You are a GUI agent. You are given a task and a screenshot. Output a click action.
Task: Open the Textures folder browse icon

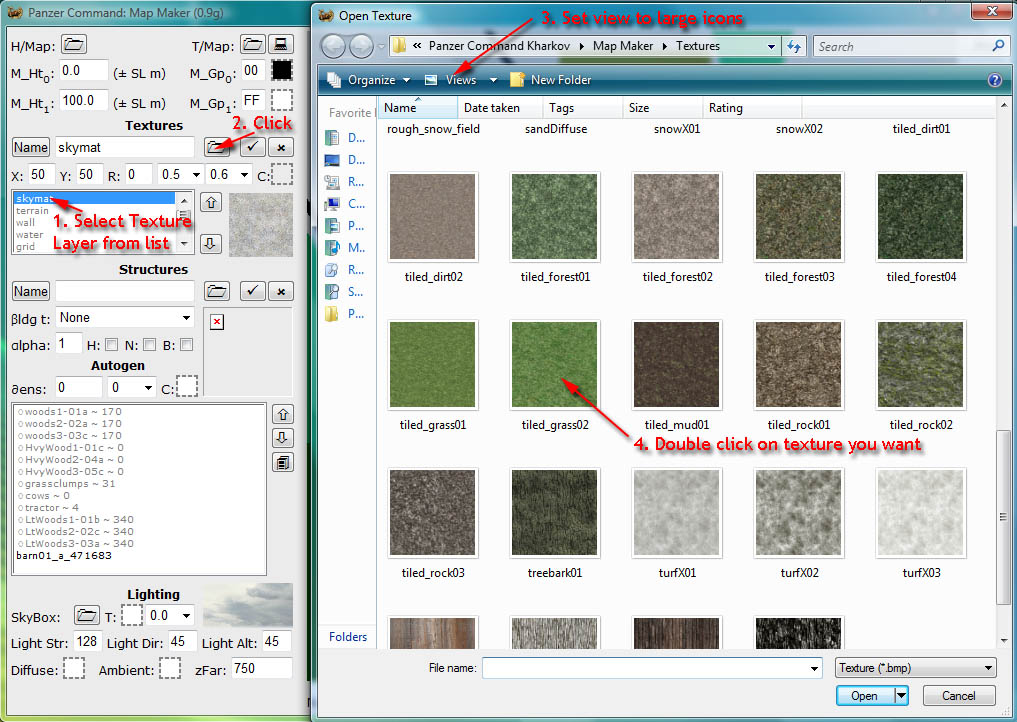217,147
